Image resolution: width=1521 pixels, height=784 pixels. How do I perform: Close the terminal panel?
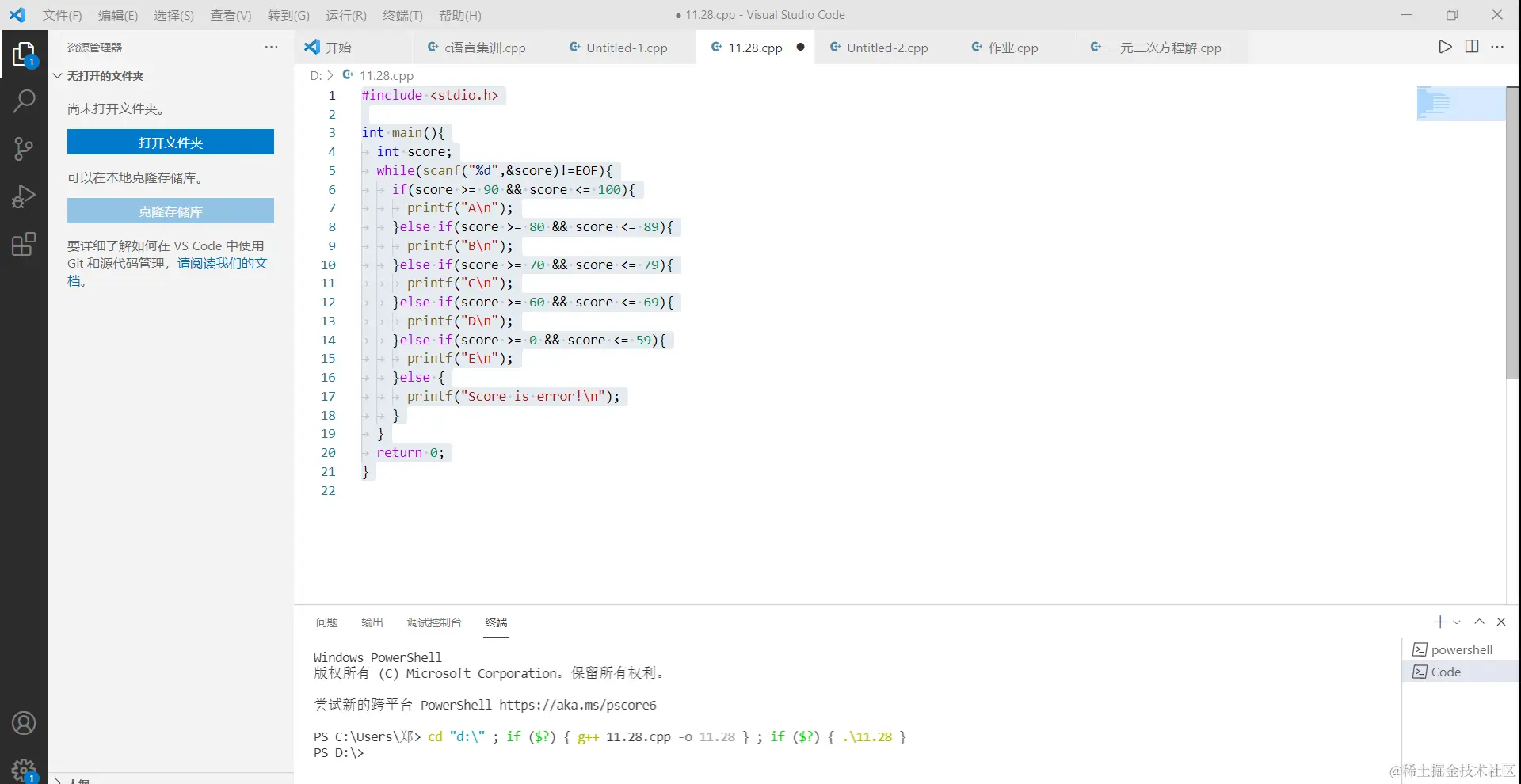pos(1501,622)
